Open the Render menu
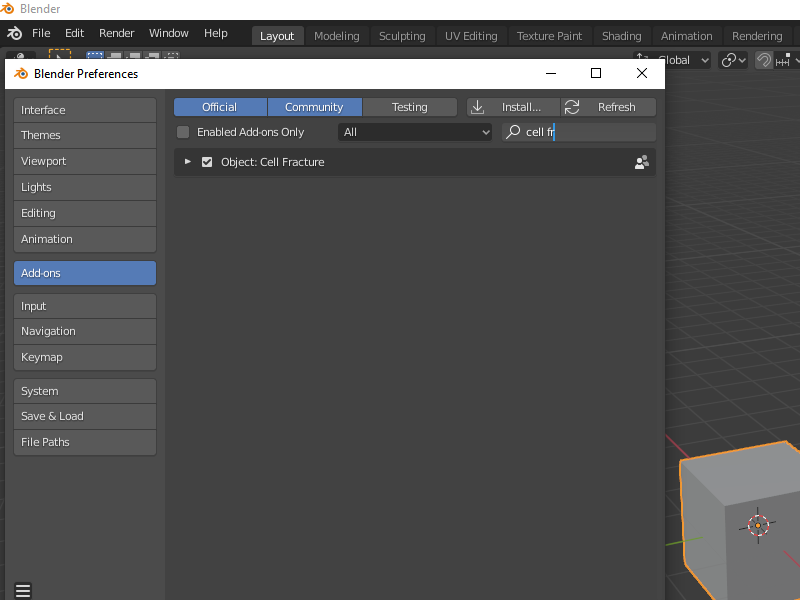 (116, 33)
